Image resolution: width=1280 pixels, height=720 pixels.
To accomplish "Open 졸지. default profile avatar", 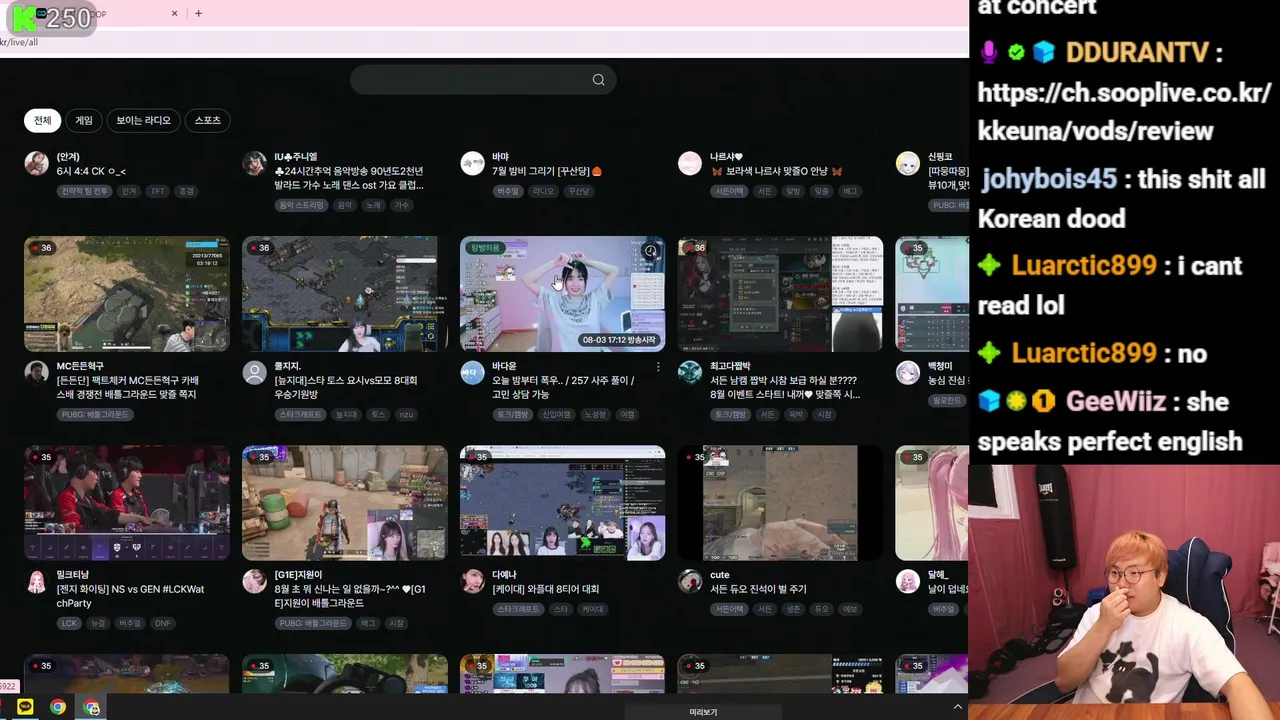I will (254, 372).
